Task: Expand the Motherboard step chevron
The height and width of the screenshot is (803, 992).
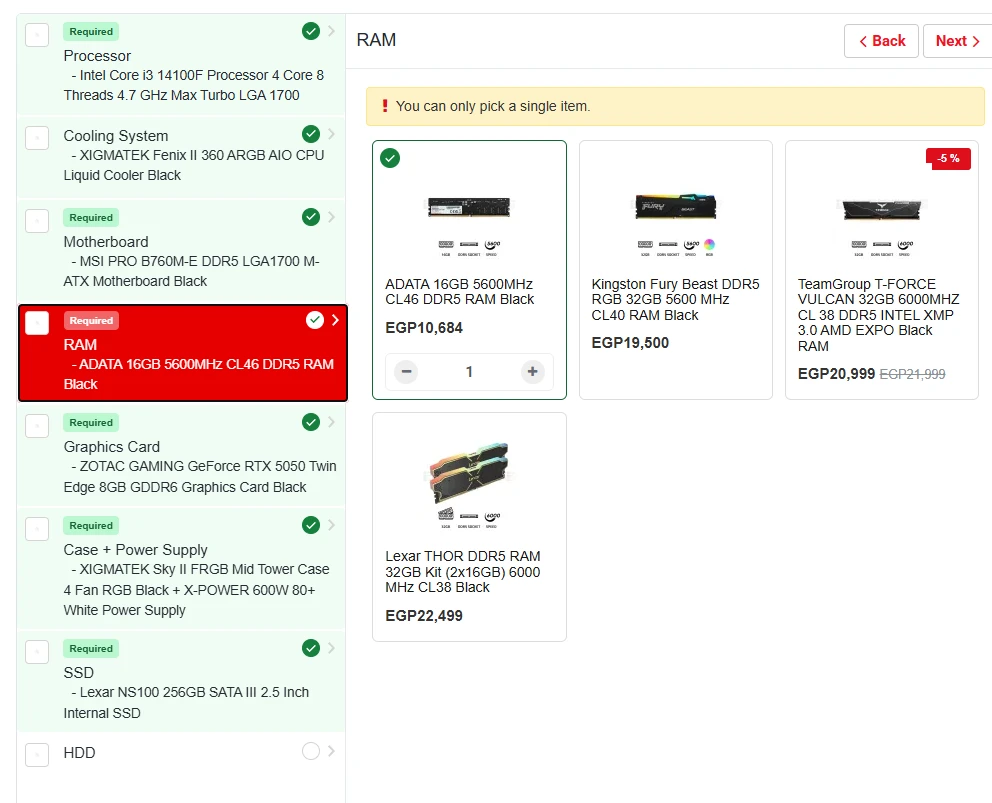Action: tap(332, 217)
